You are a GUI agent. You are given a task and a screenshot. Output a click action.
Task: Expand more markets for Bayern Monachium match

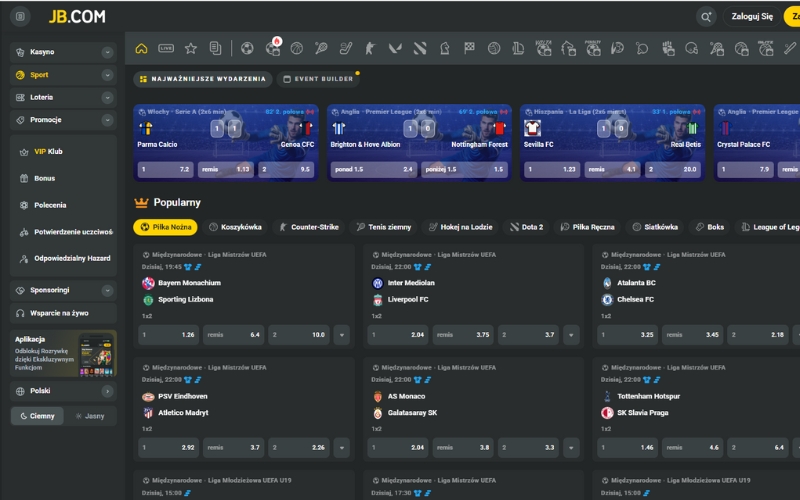(343, 335)
